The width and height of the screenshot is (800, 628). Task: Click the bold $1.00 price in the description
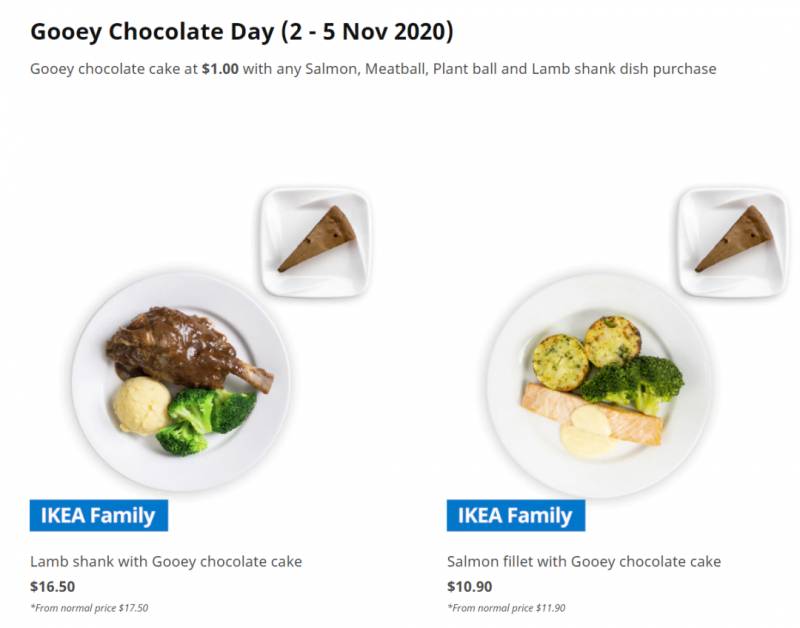220,69
